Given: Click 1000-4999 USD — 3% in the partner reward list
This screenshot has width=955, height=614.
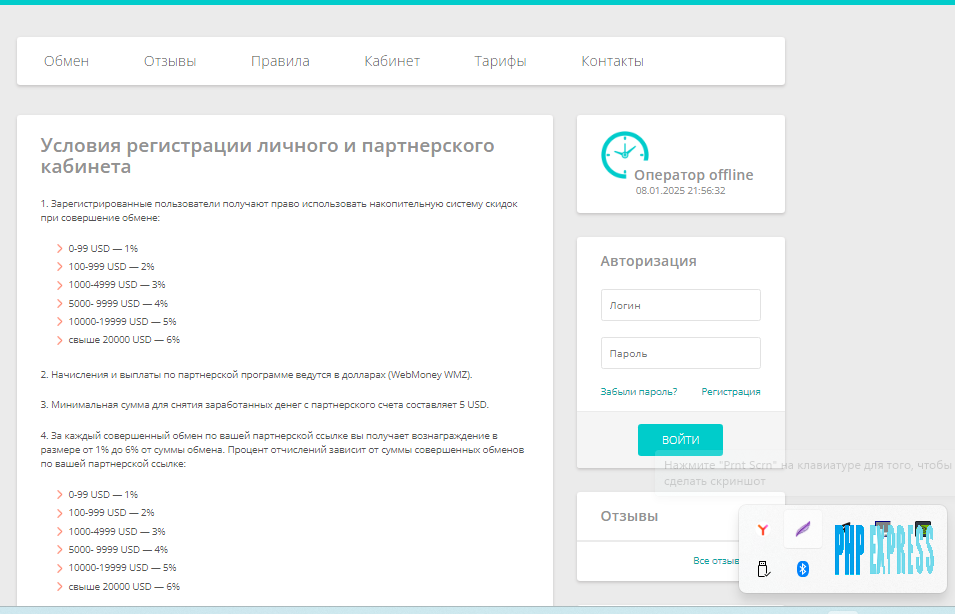Looking at the screenshot, I should point(117,532).
